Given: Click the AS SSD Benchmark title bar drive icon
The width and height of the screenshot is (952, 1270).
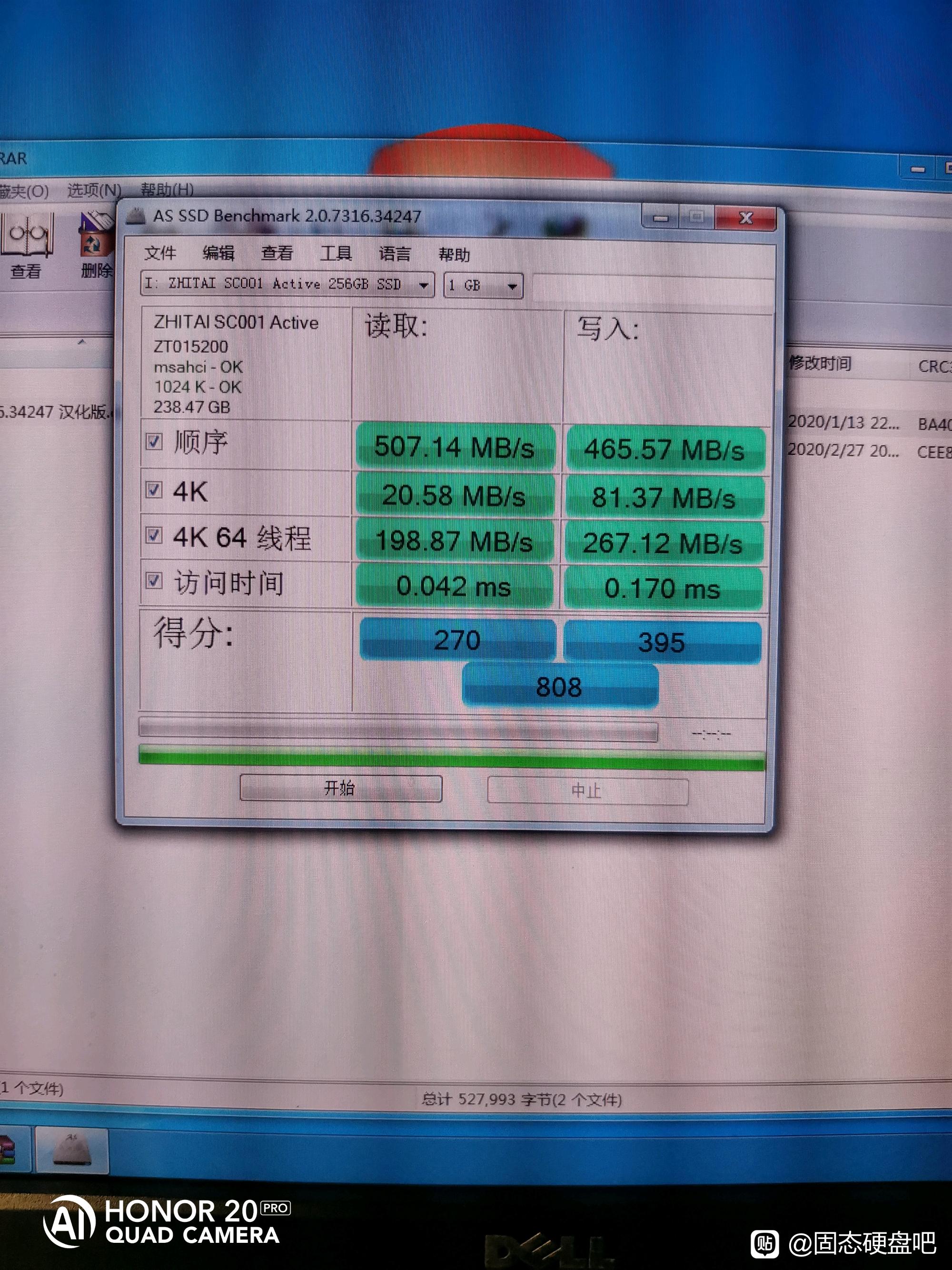Looking at the screenshot, I should (136, 217).
